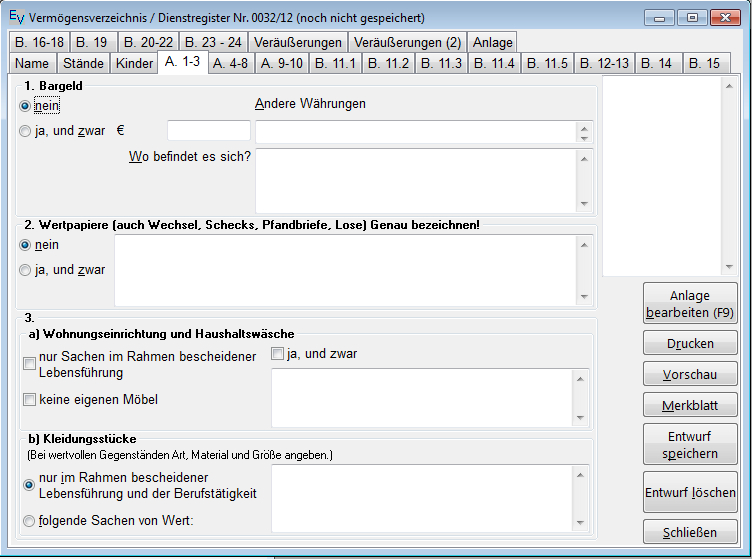Open Vorschau preview
Screen dimensions: 752x559
[690, 374]
